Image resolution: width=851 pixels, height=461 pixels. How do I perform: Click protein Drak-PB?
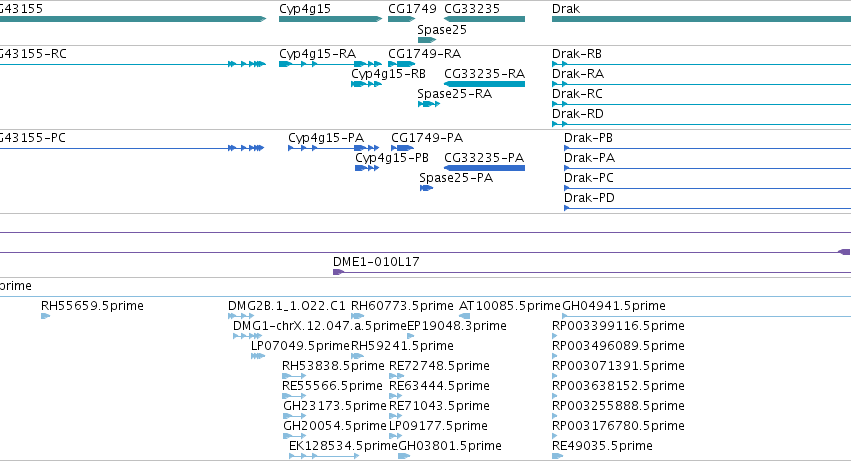707,148
